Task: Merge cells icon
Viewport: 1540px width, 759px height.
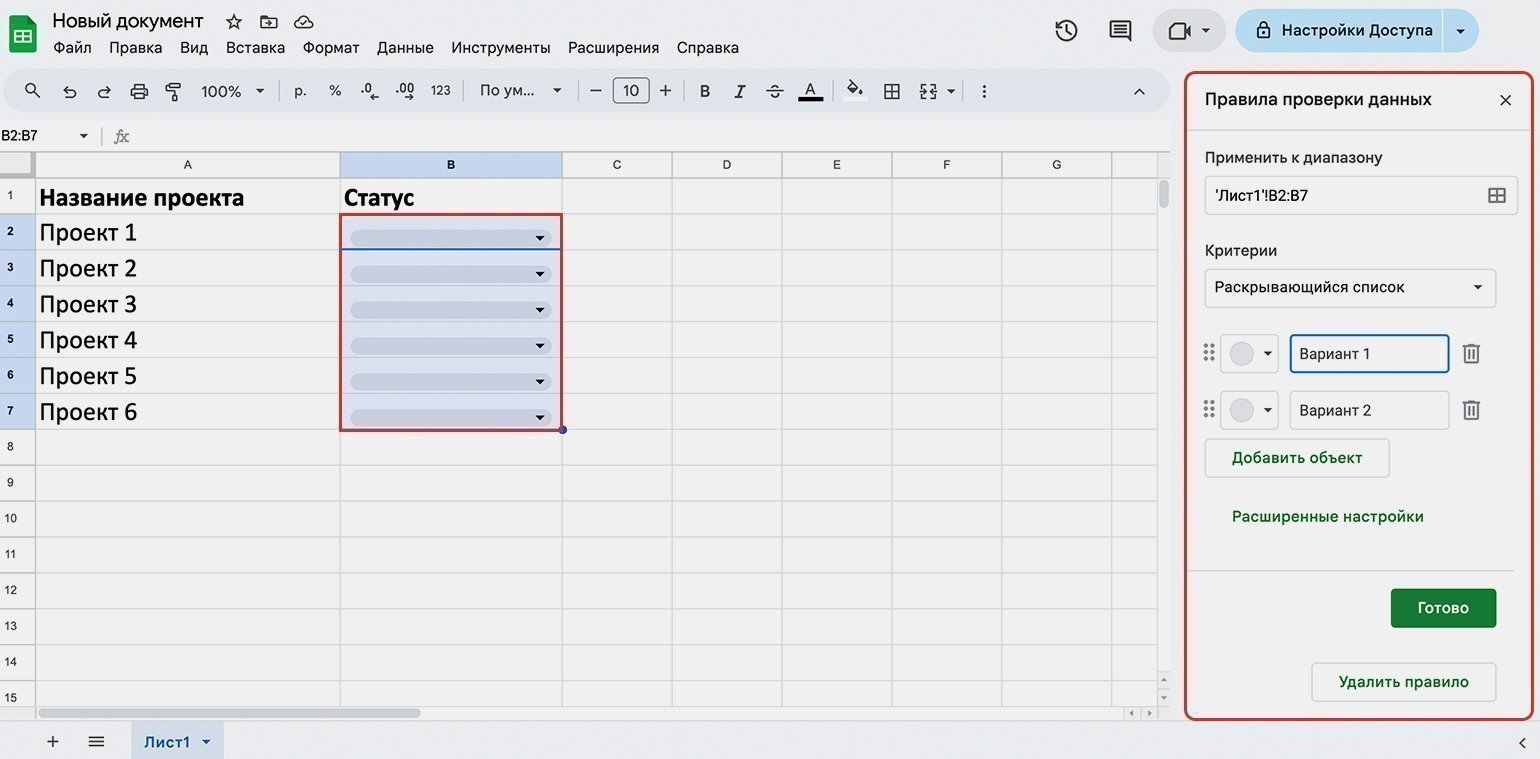Action: tap(928, 91)
